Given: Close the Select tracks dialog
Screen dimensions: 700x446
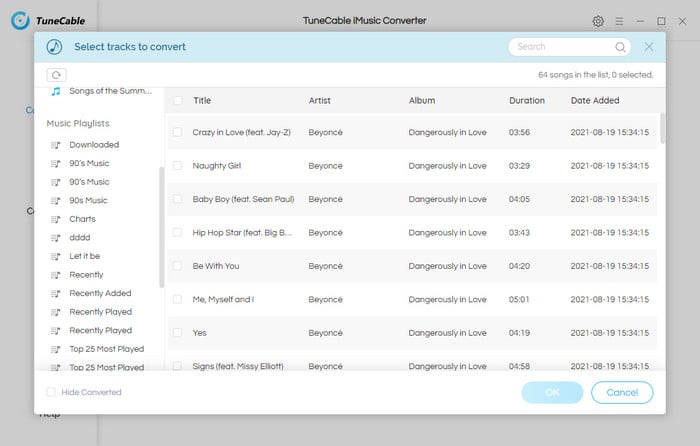Looking at the screenshot, I should pos(649,46).
